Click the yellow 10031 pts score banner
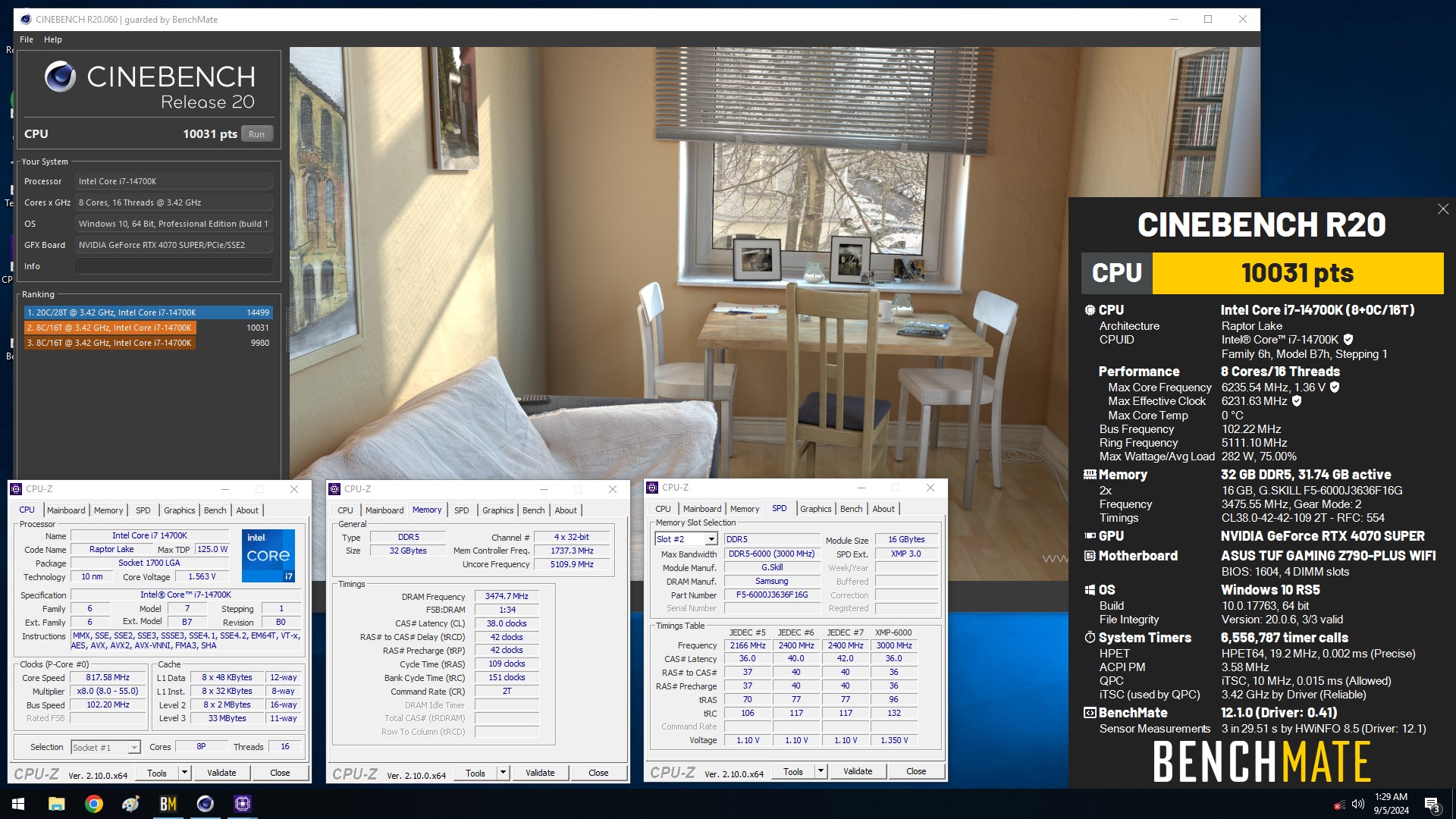This screenshot has height=819, width=1456. click(x=1298, y=273)
